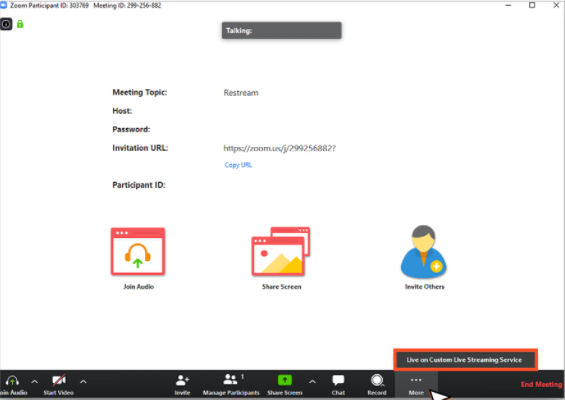565x400 pixels.
Task: Click End Meeting red text
Action: point(541,385)
